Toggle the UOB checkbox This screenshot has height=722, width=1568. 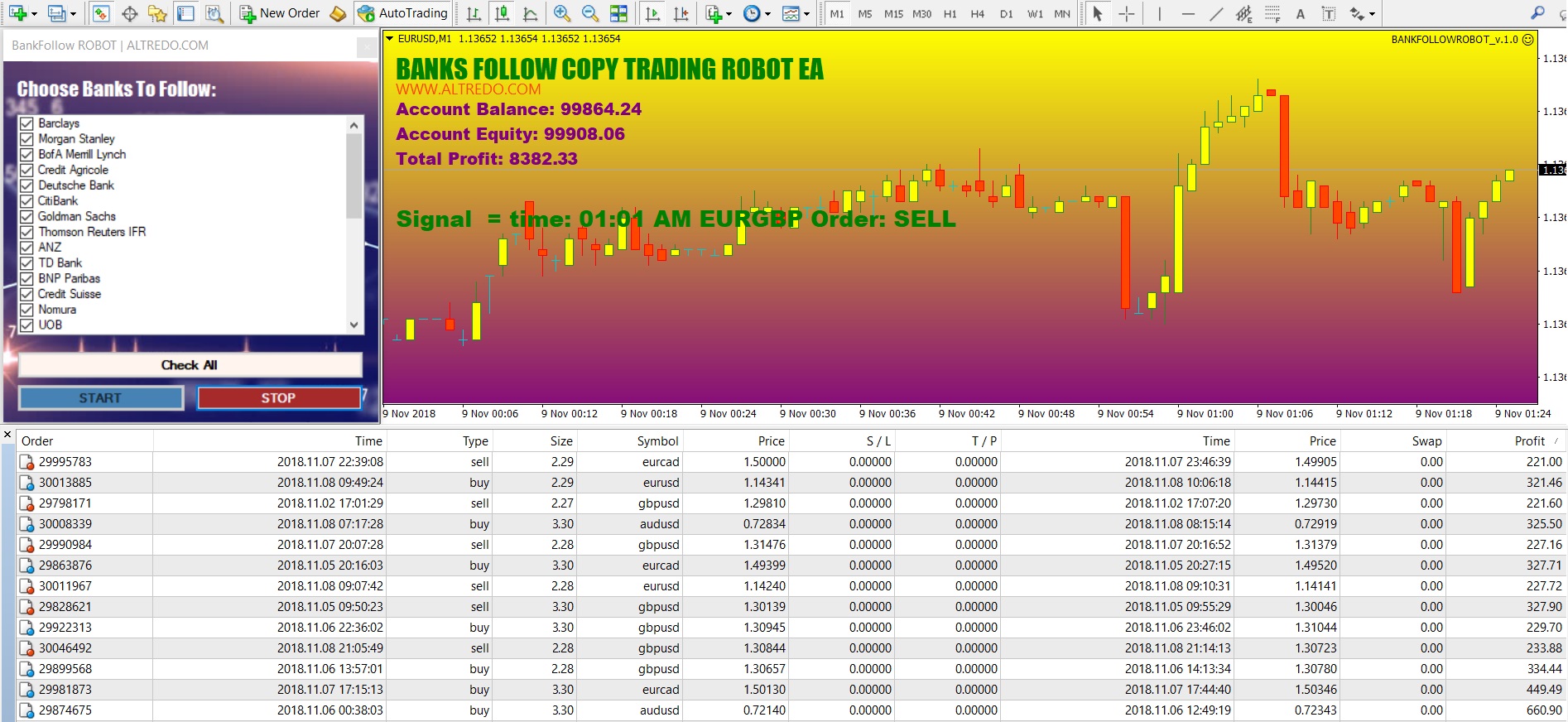[26, 325]
